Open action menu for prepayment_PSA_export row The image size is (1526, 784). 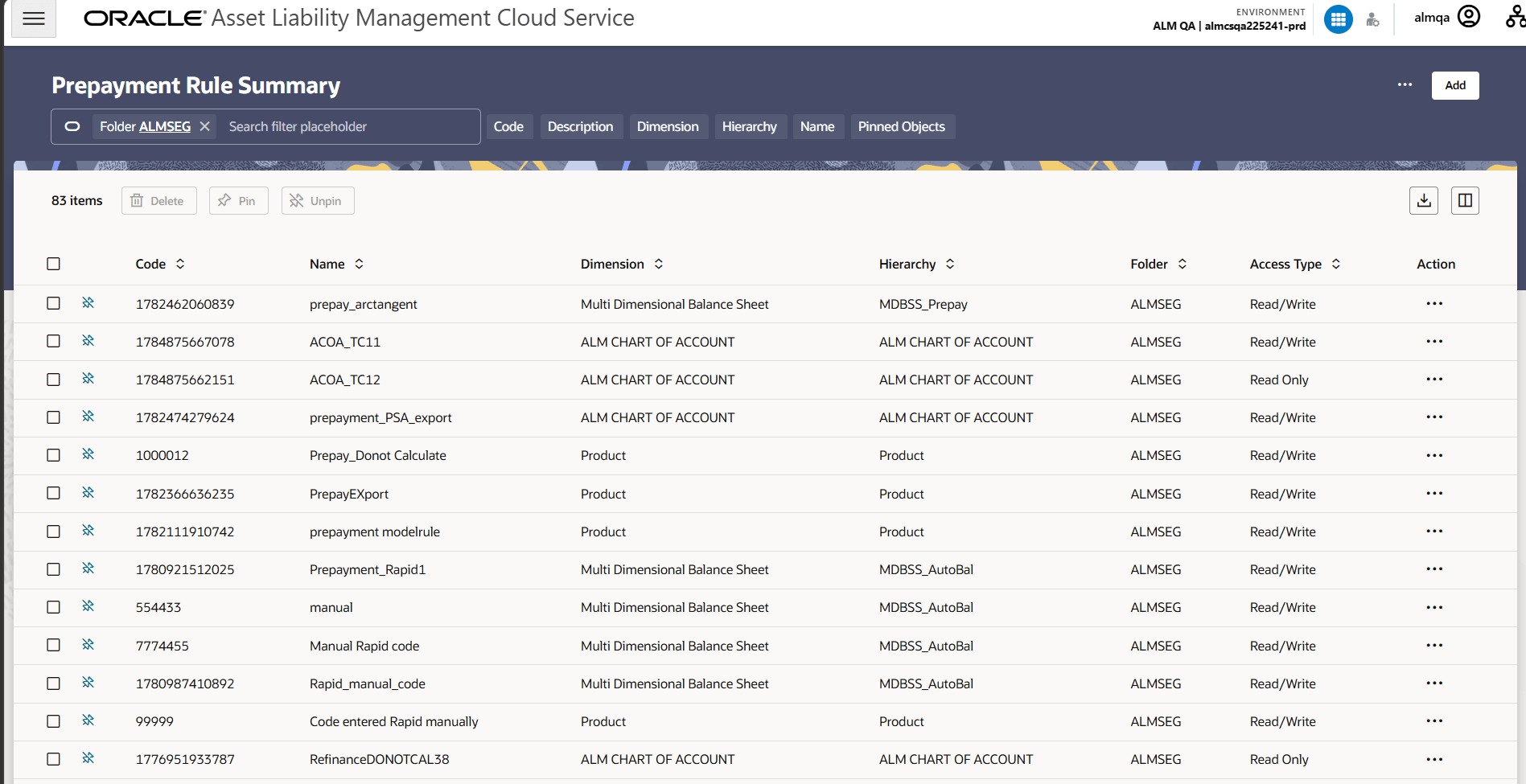[1434, 417]
